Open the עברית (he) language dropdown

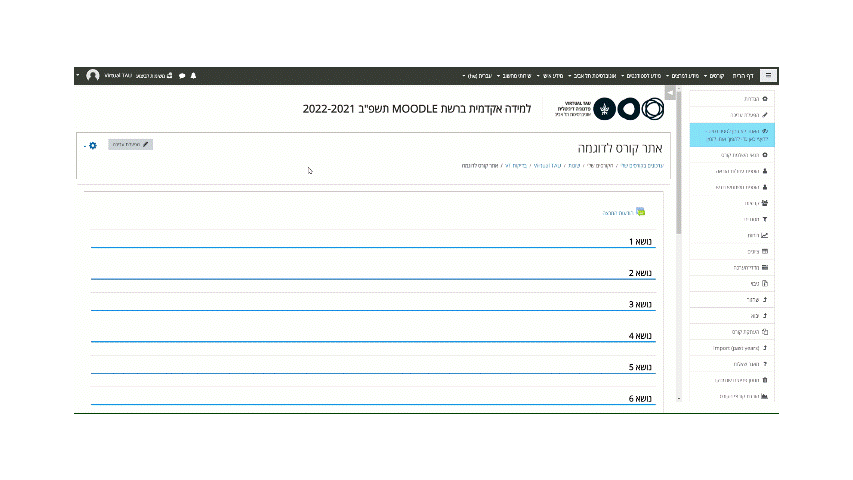pyautogui.click(x=477, y=76)
